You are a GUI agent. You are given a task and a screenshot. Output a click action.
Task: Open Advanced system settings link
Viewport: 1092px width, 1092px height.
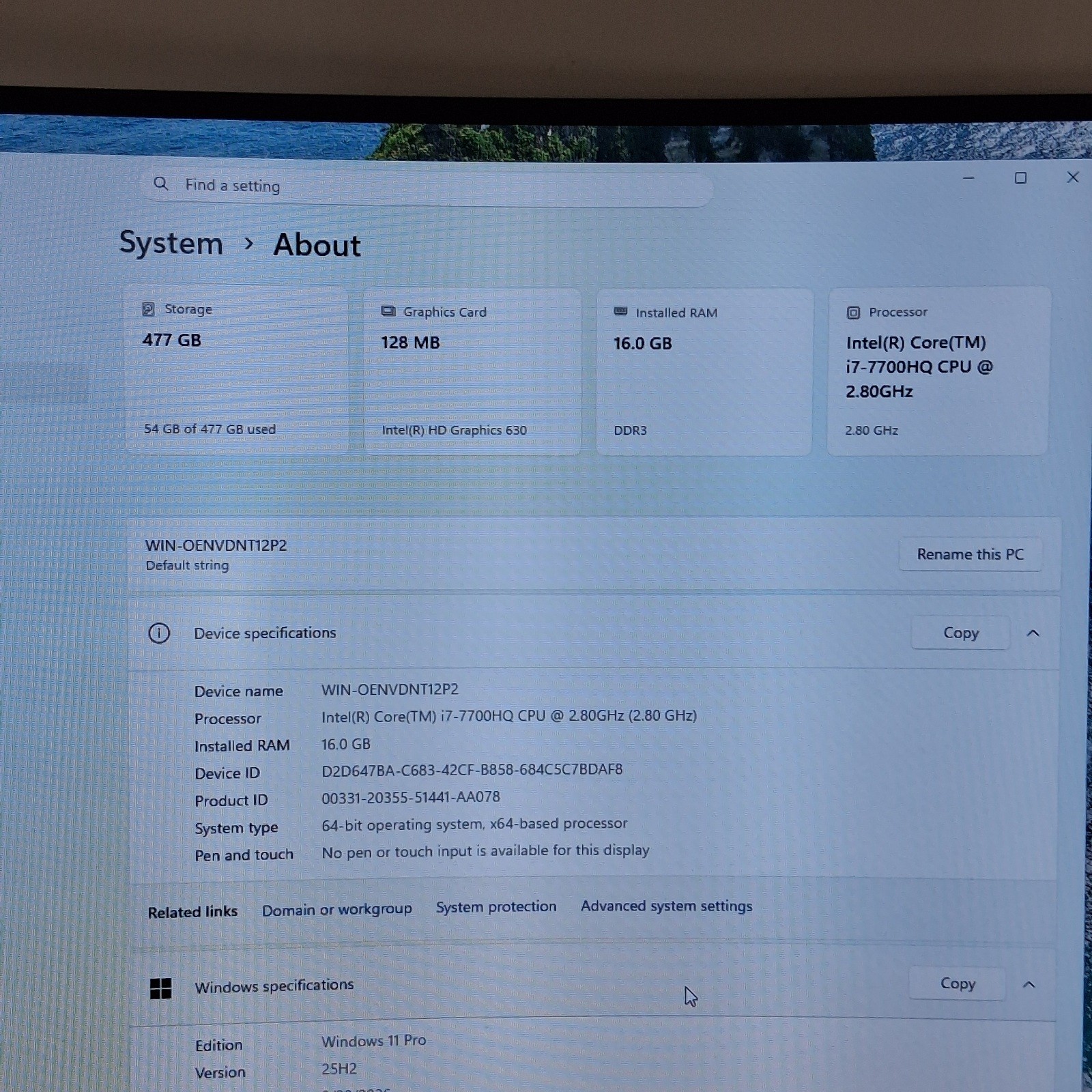667,906
